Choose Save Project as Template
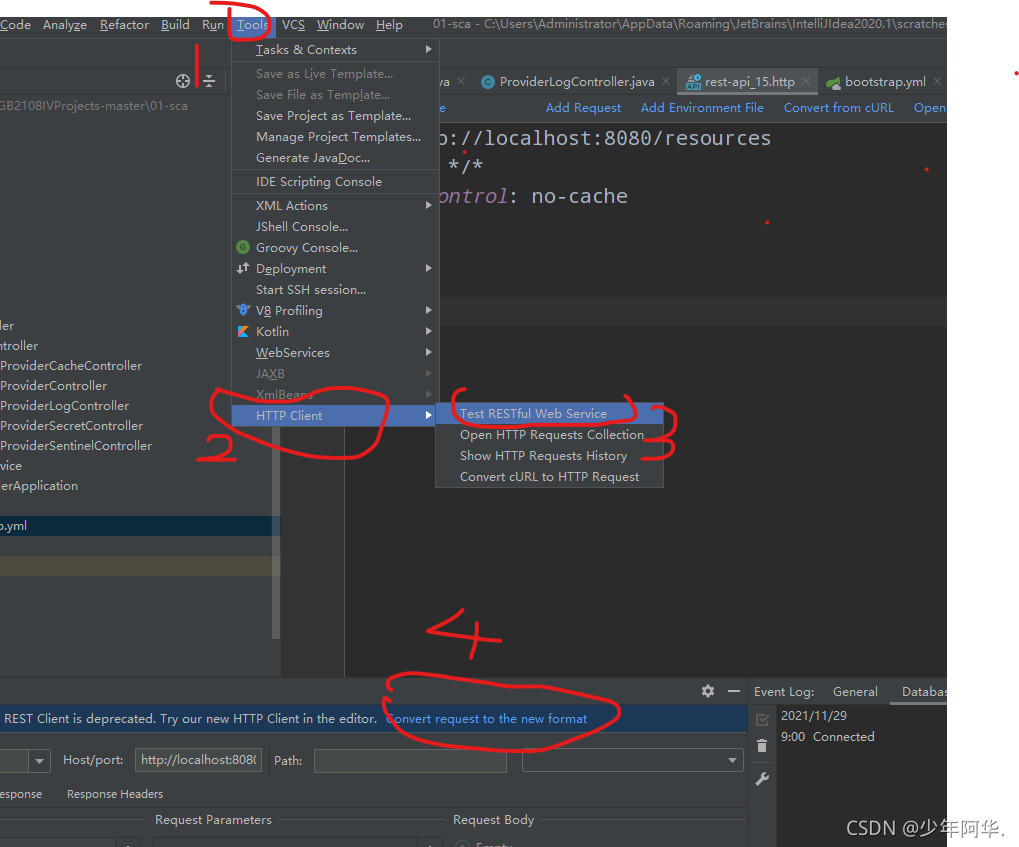Viewport: 1019px width, 847px height. click(x=335, y=116)
